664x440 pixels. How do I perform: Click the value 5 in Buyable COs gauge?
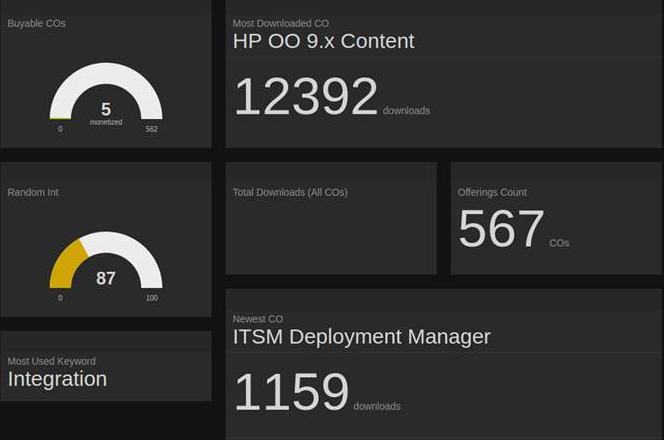pos(106,109)
